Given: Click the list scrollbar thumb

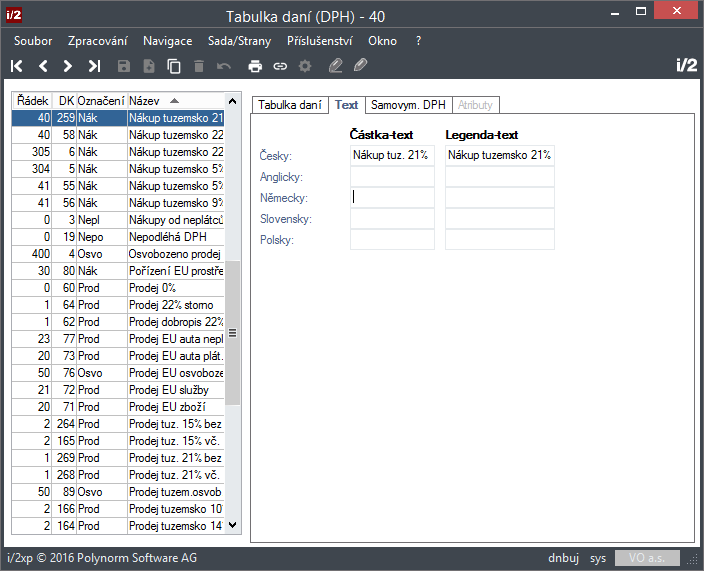Looking at the screenshot, I should coord(233,333).
